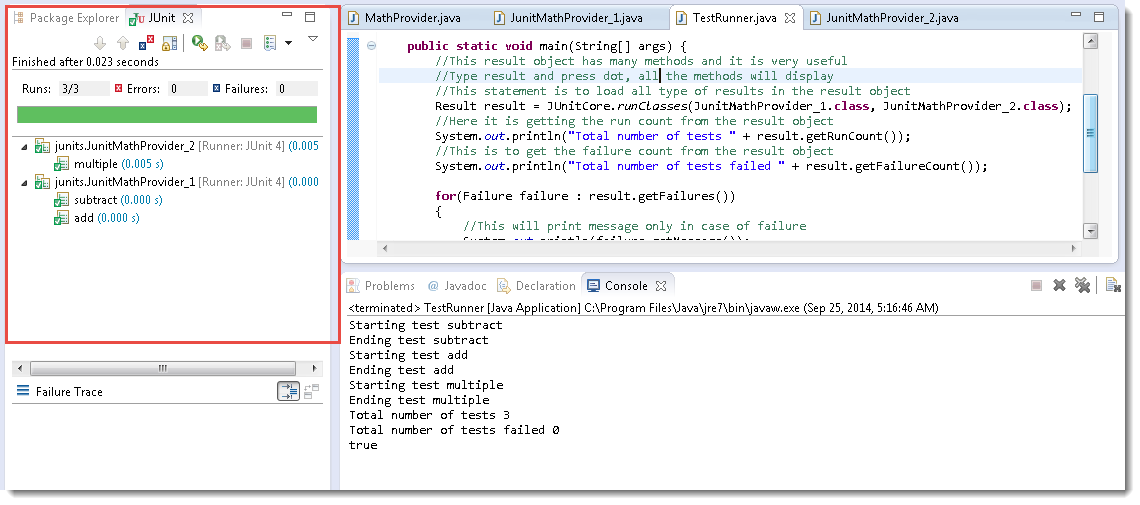Select TestRunner.java editor tab
Image resolution: width=1140 pixels, height=505 pixels.
pos(735,17)
